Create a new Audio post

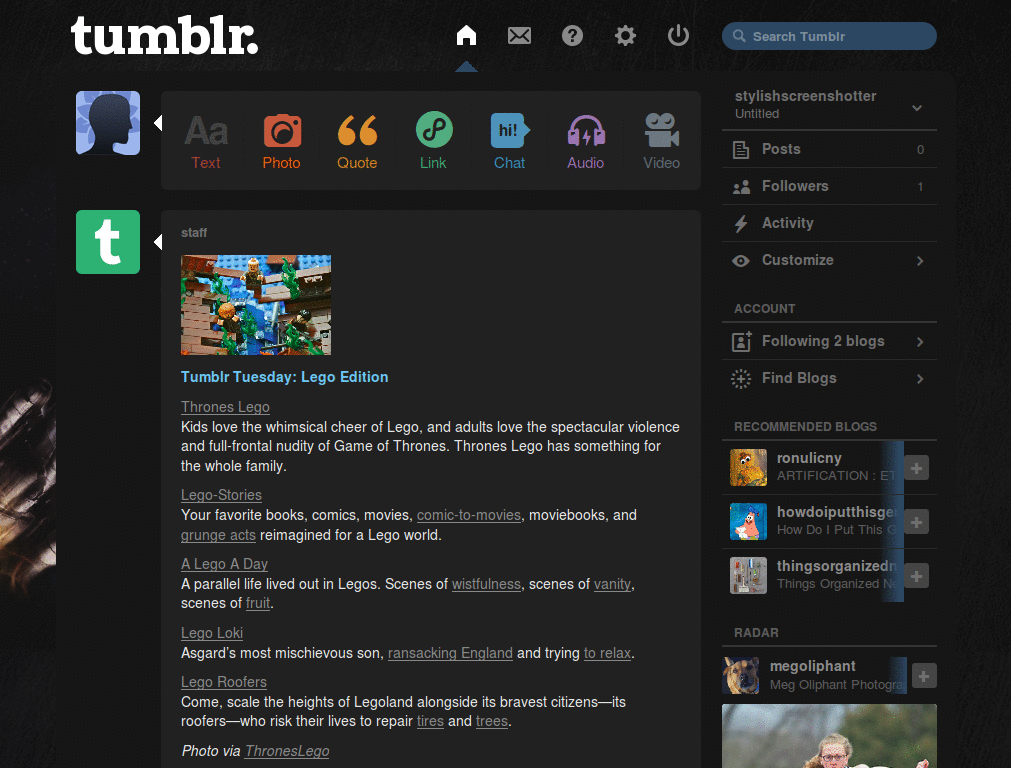[x=586, y=142]
